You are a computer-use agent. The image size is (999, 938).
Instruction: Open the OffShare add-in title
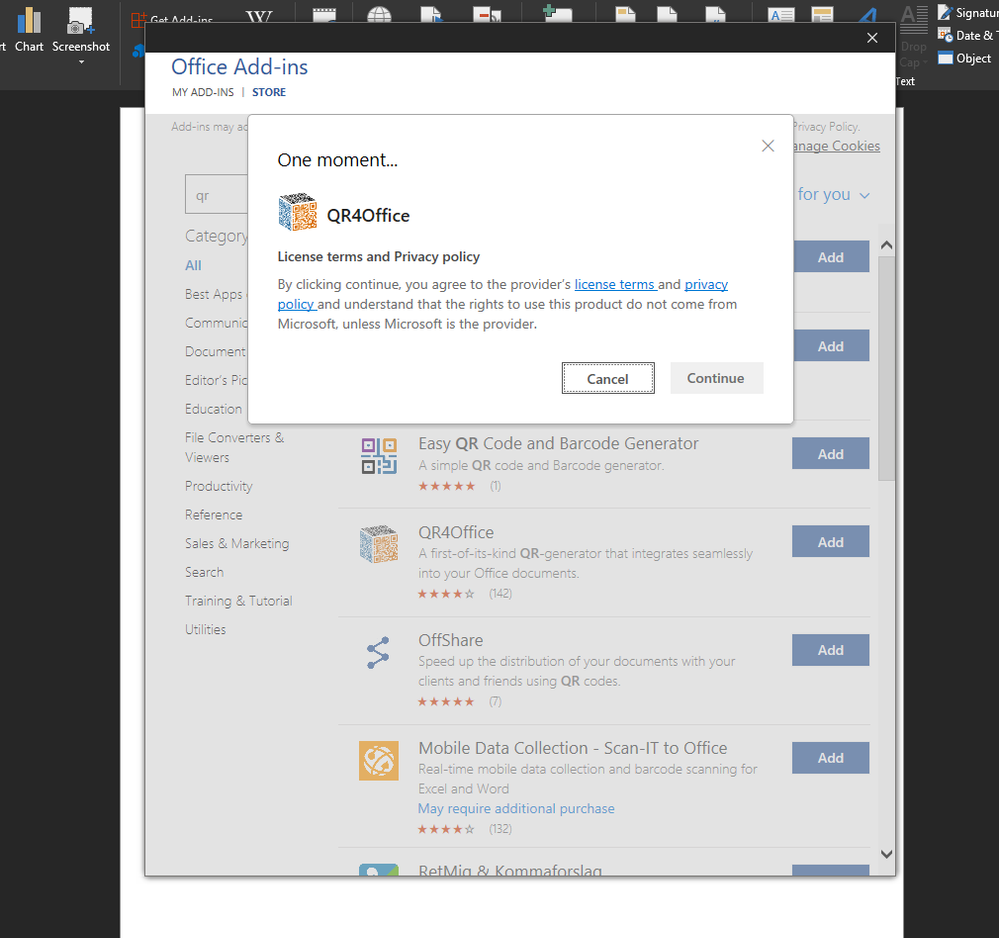coord(450,640)
